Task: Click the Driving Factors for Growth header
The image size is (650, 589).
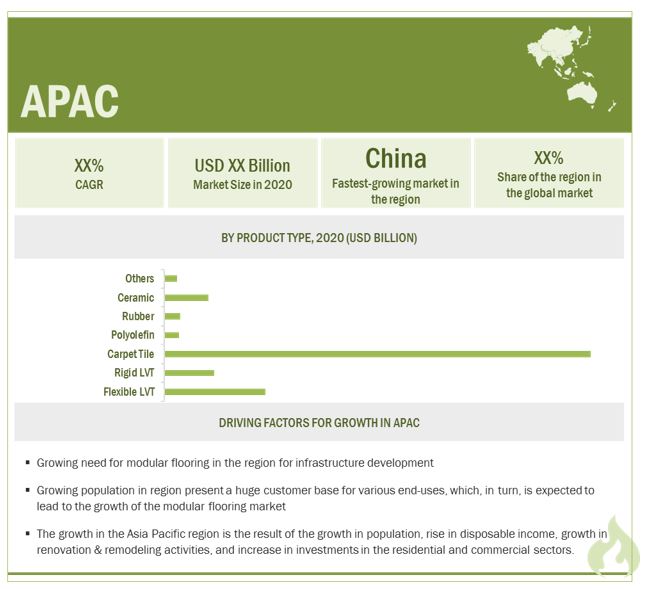Action: (319, 422)
